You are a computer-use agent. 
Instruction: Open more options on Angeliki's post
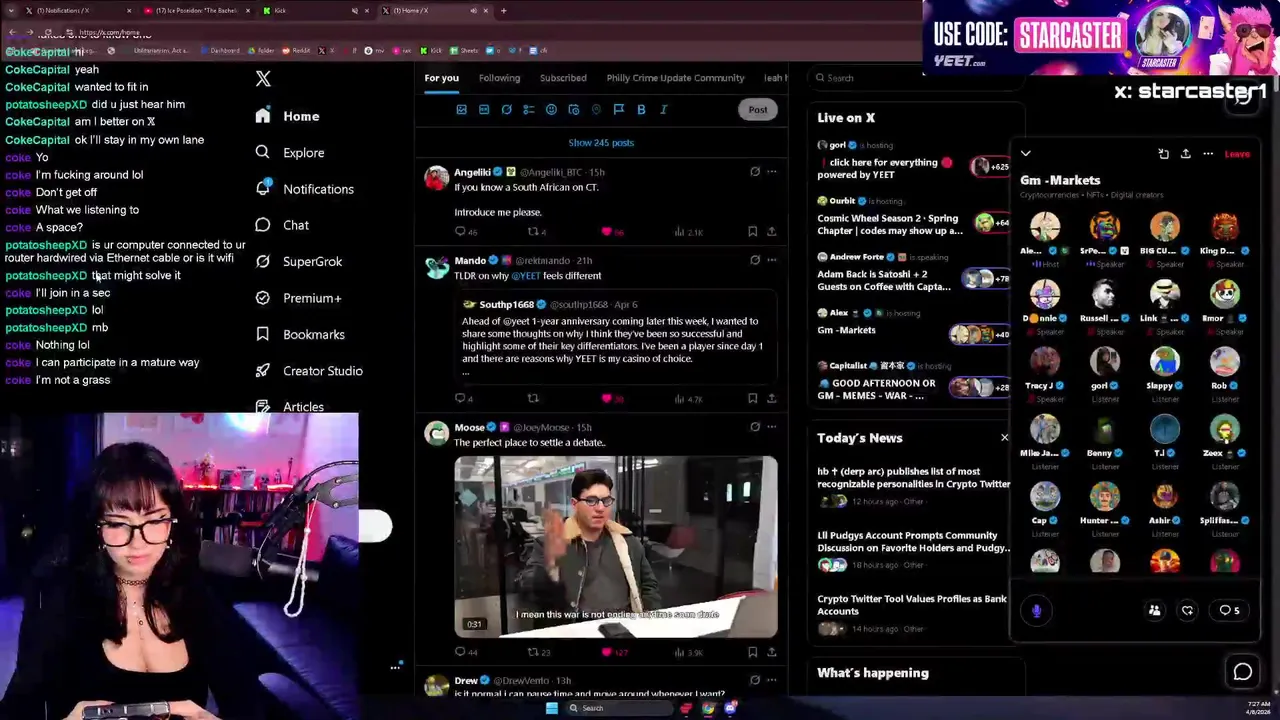pyautogui.click(x=771, y=172)
